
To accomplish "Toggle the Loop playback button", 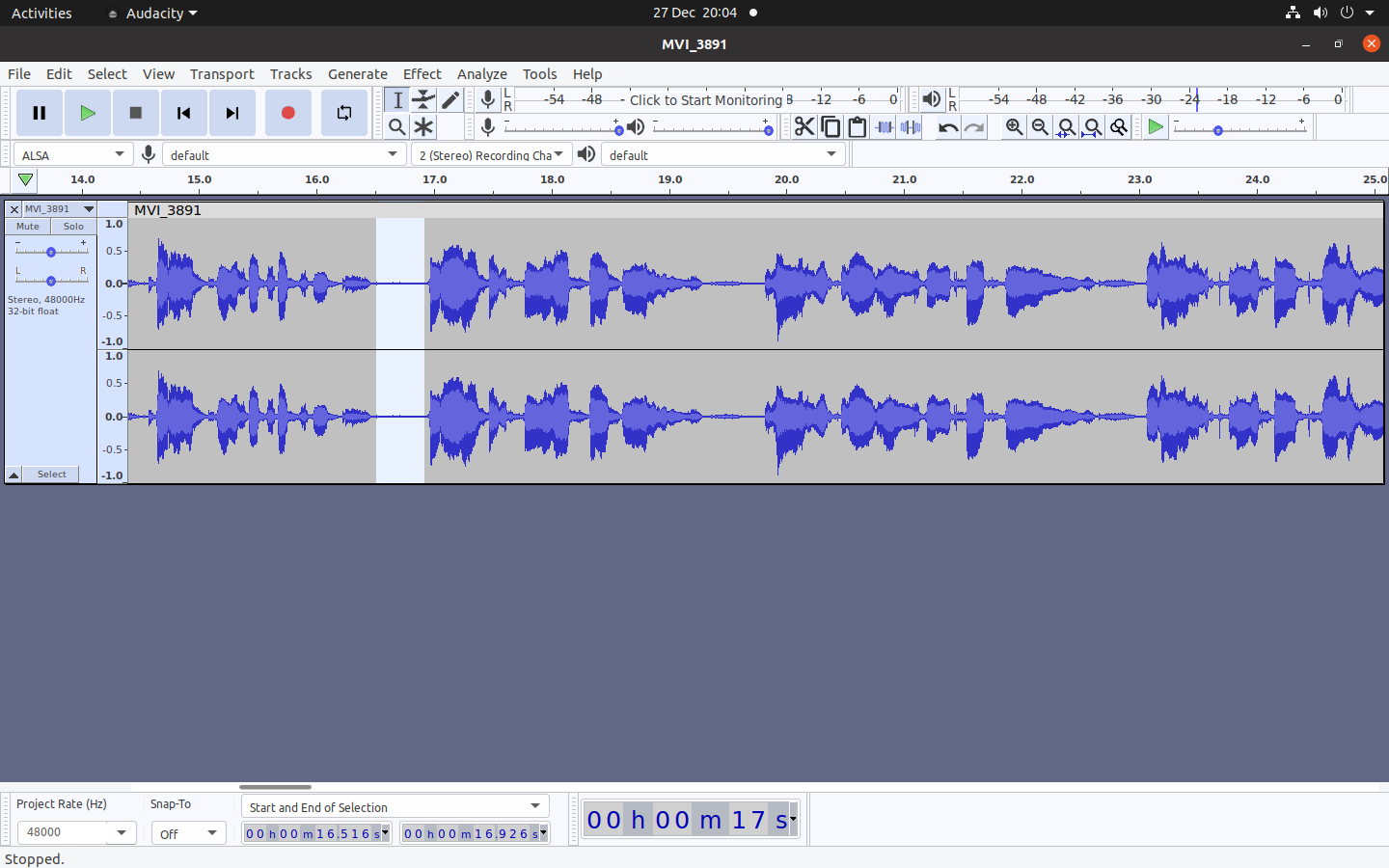I will click(344, 113).
